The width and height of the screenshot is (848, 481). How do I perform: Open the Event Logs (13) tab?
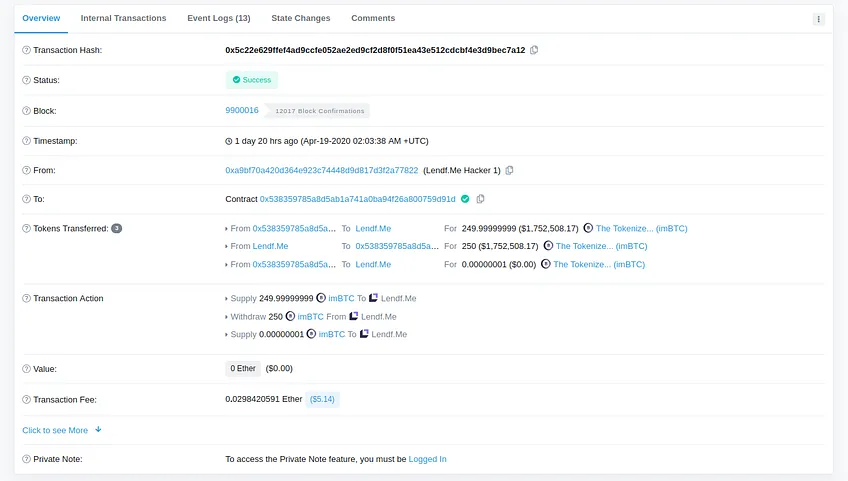pos(218,18)
